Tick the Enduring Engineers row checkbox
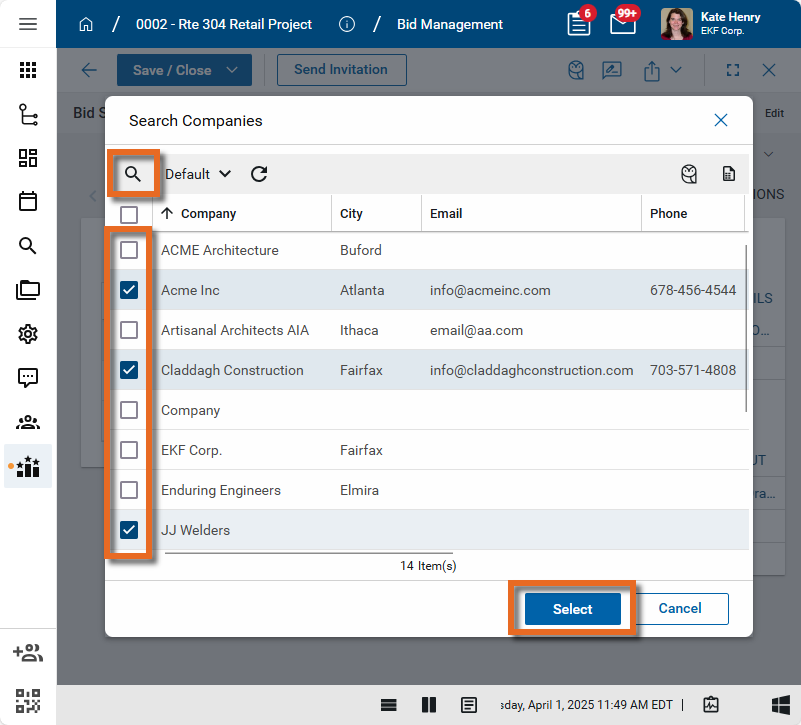 coord(129,490)
